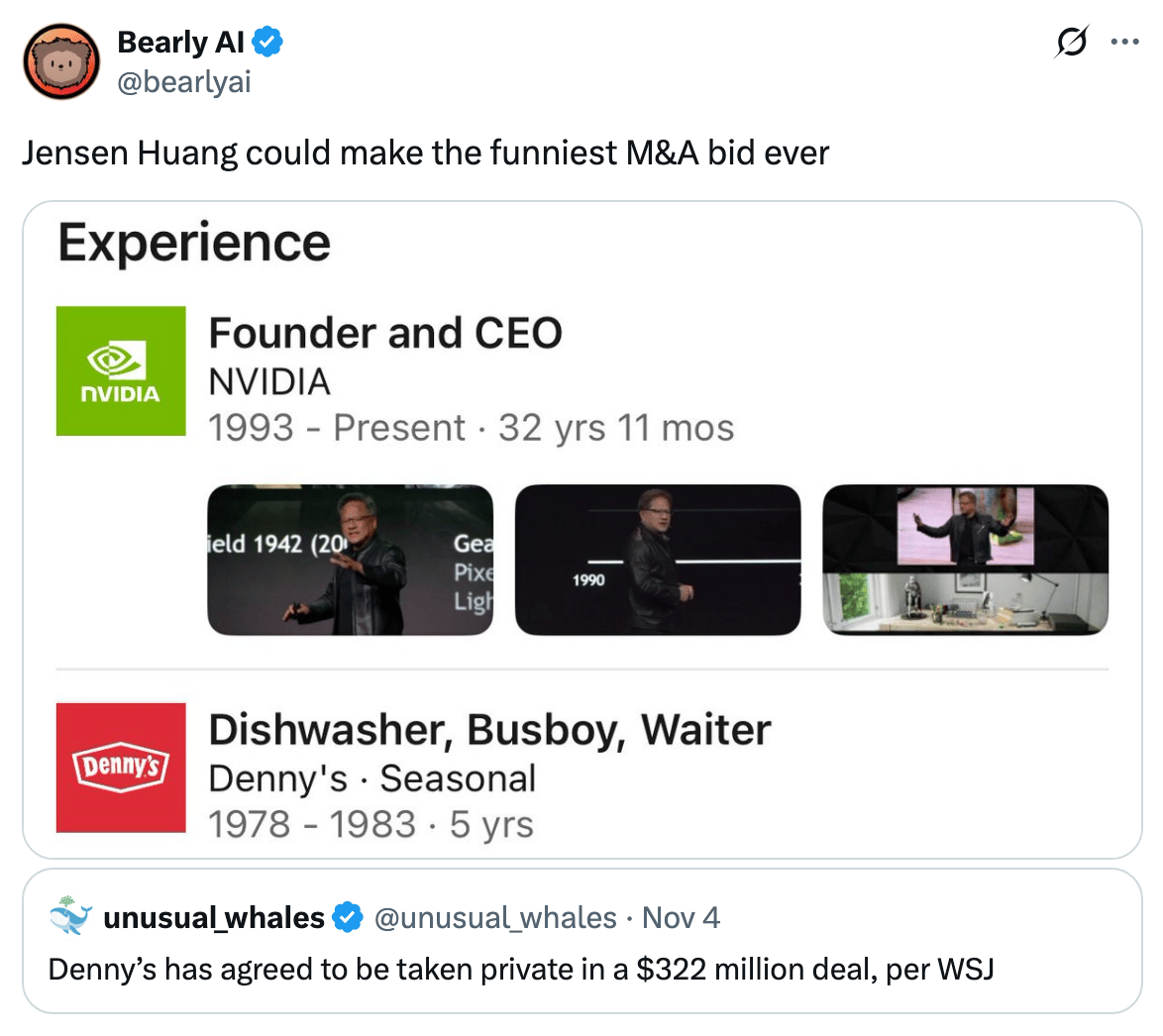Click the @unusual_whales handle
Viewport: 1163px width, 1036px height.
[495, 918]
